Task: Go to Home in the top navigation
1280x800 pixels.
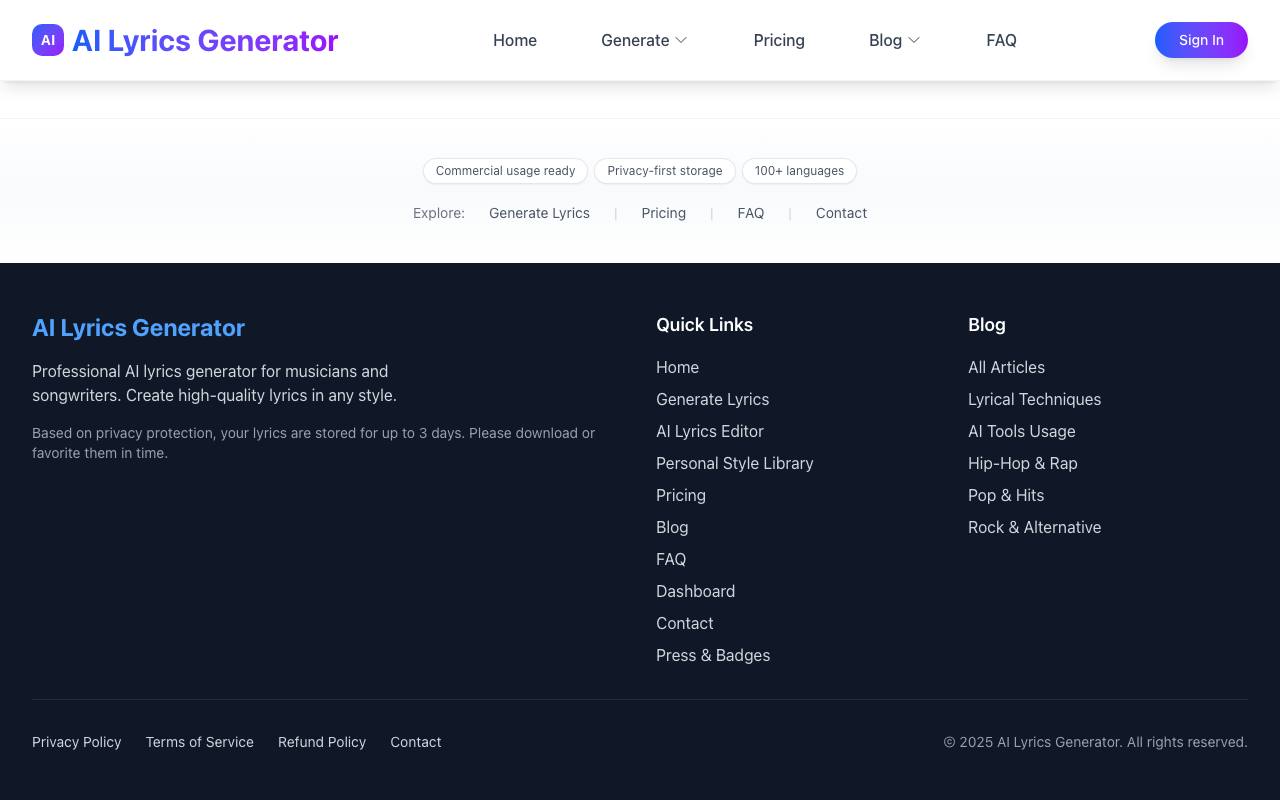Action: click(x=515, y=40)
